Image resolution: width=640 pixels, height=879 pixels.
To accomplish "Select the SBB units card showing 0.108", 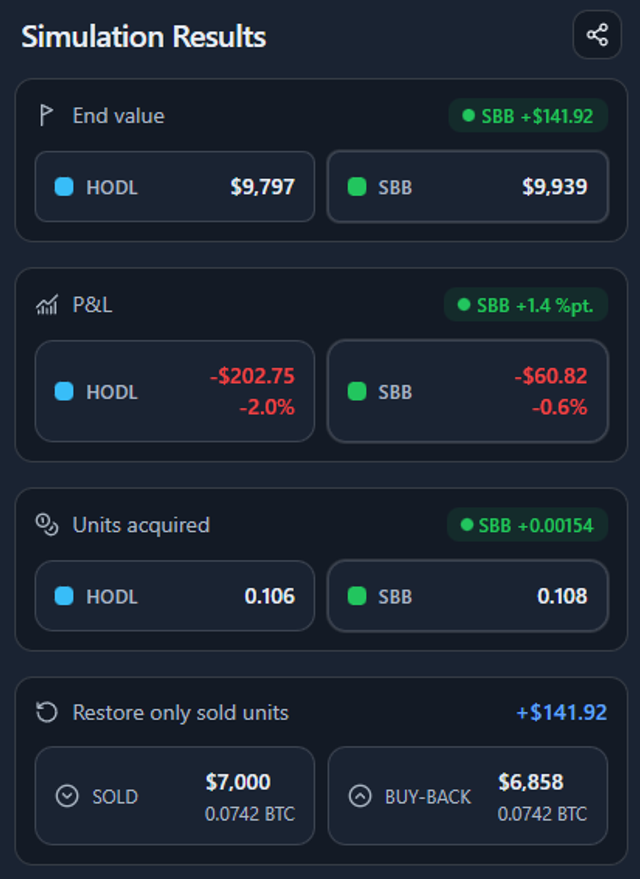I will (x=467, y=596).
